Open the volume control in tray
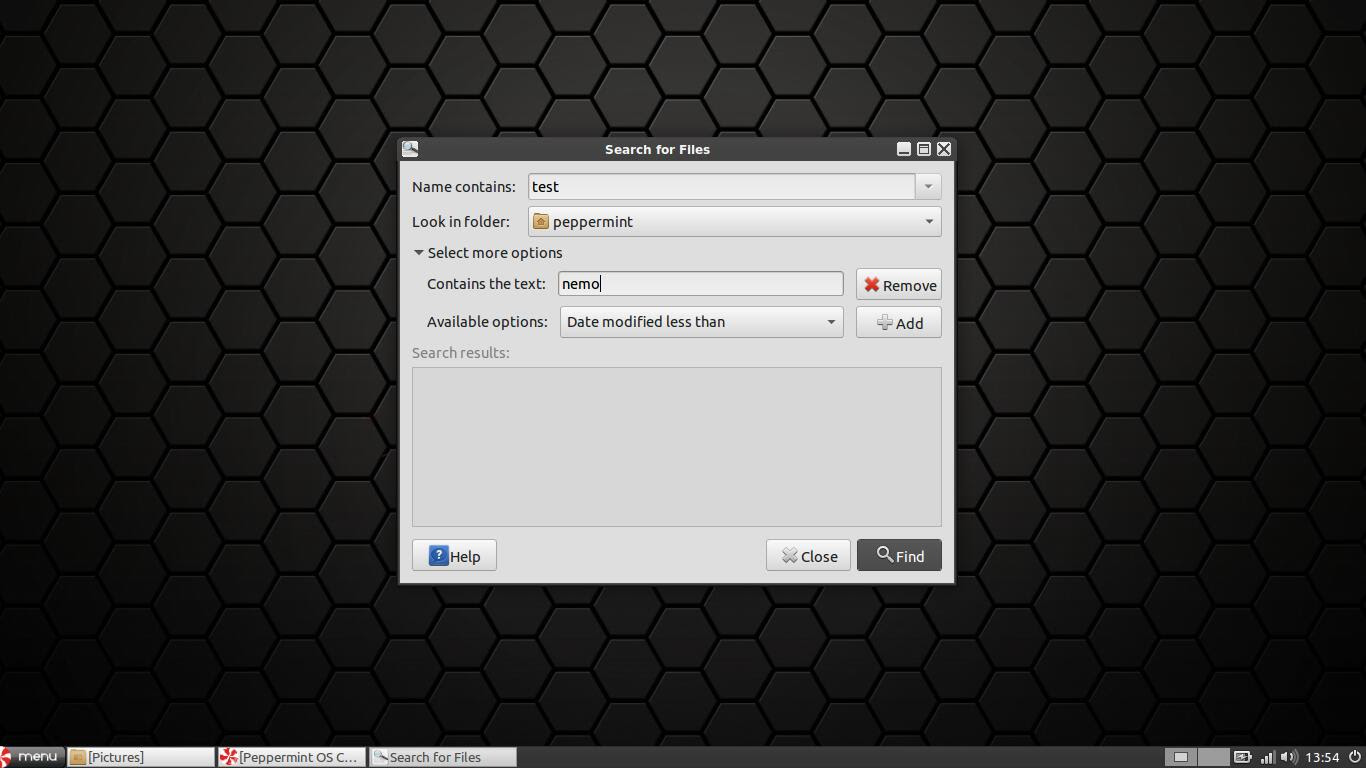Viewport: 1366px width, 768px height. click(1288, 757)
